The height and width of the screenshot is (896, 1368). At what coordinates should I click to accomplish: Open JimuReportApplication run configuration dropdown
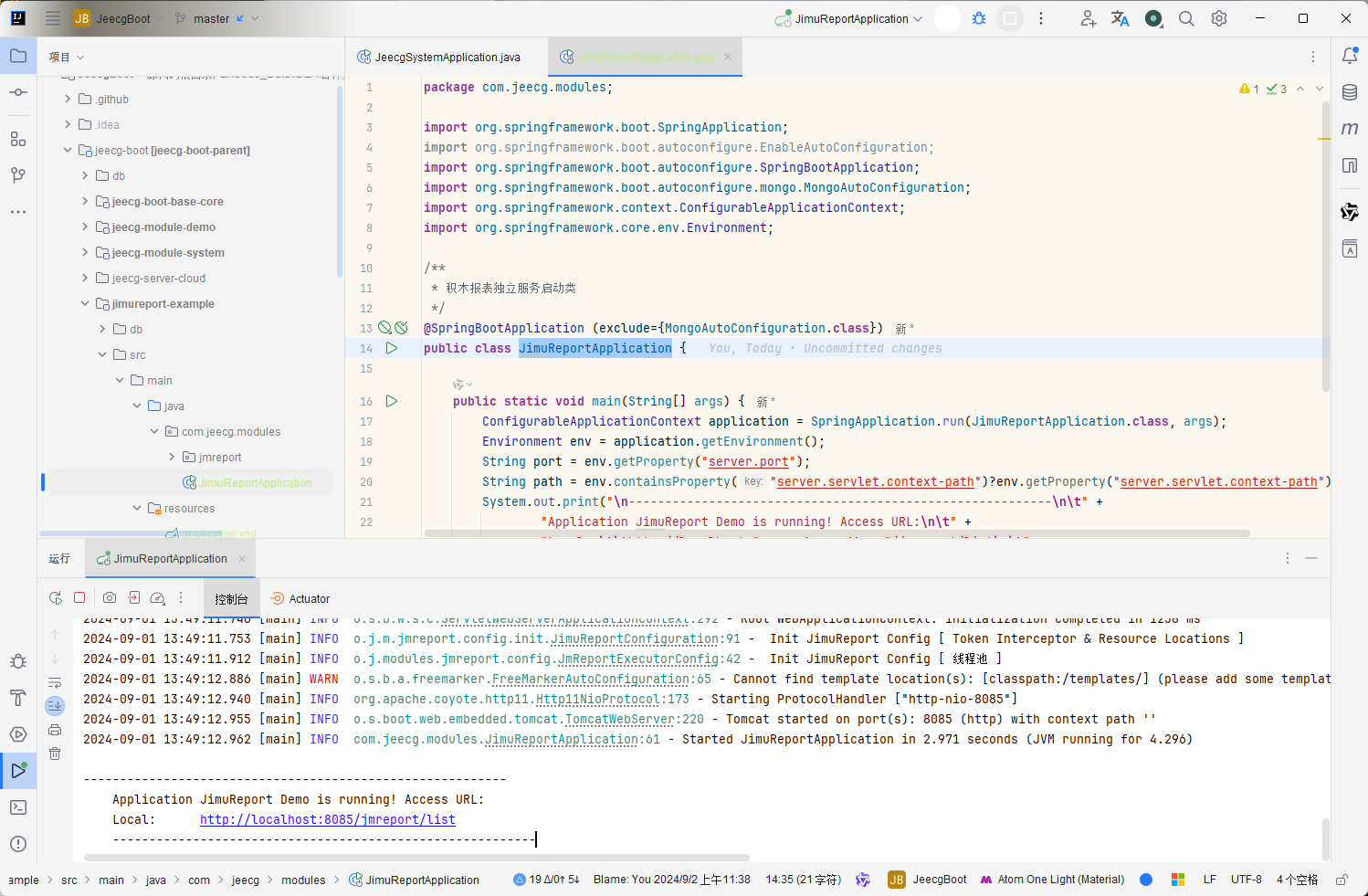[x=849, y=18]
